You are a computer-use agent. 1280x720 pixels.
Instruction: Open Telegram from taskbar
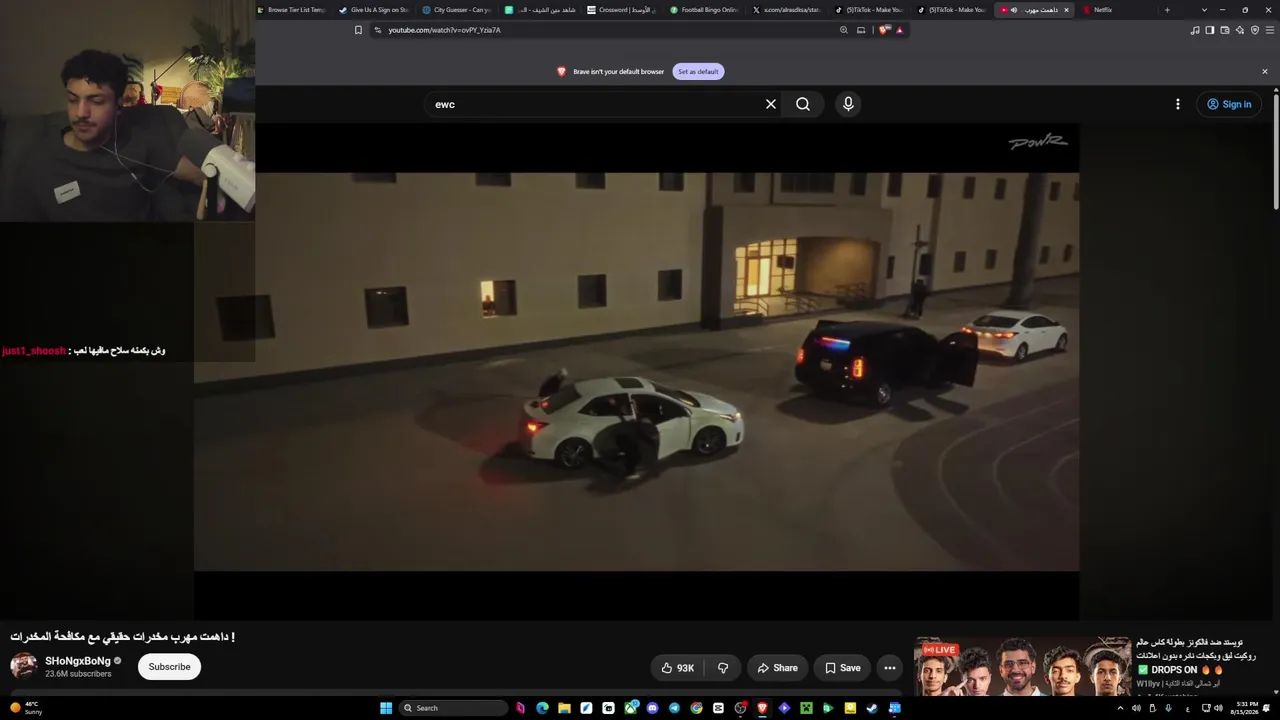(x=674, y=708)
